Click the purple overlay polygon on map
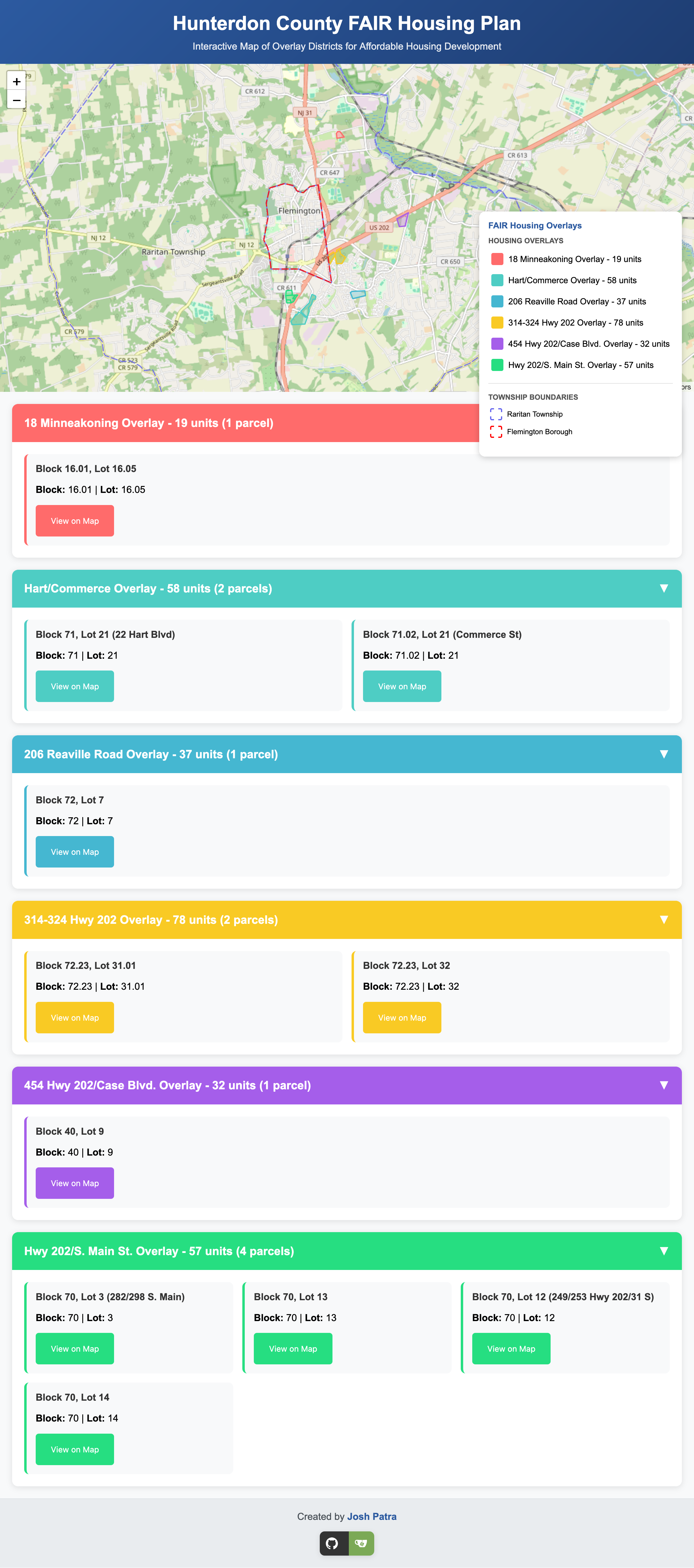 click(402, 220)
